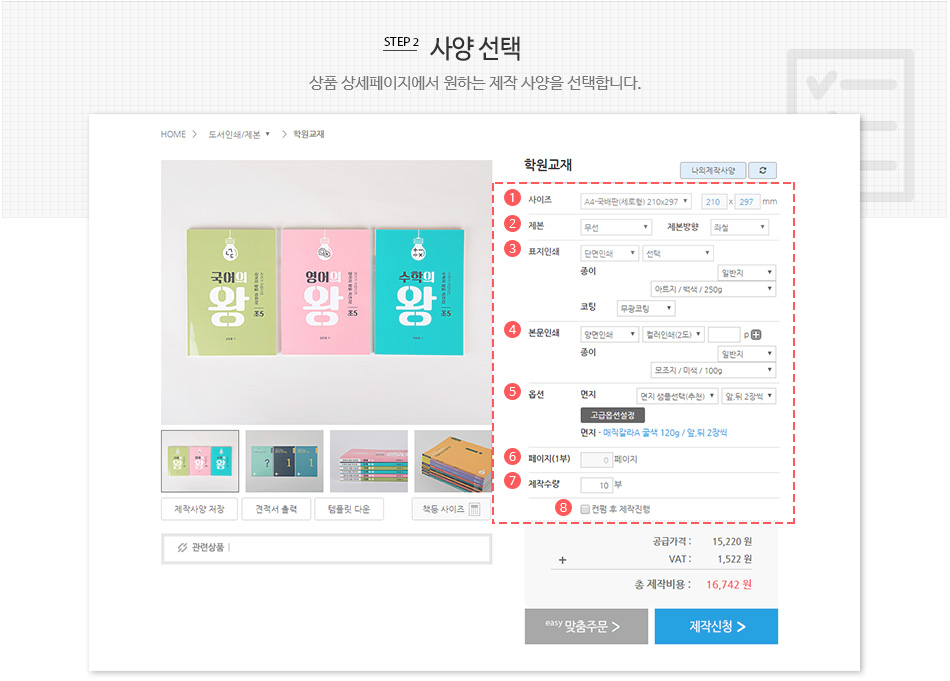Click the blue 제작신청 button
950x681 pixels.
point(716,627)
